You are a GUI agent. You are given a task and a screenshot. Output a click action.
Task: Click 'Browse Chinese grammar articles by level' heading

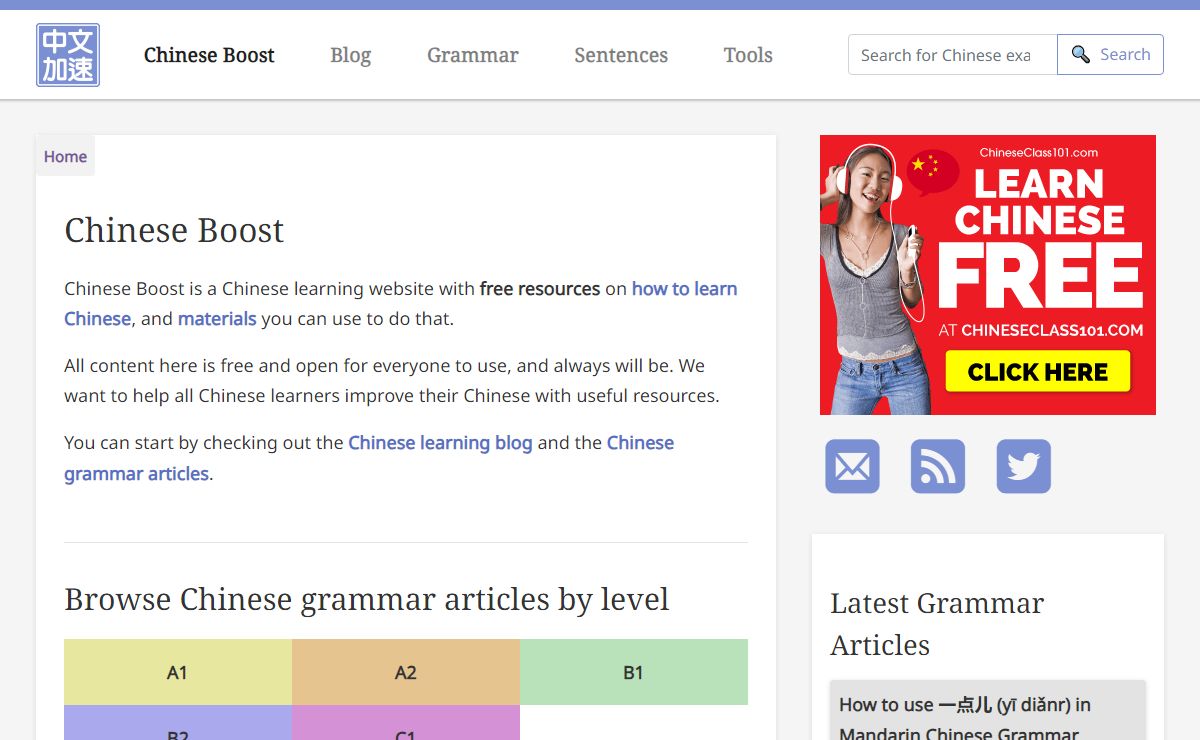pyautogui.click(x=367, y=599)
